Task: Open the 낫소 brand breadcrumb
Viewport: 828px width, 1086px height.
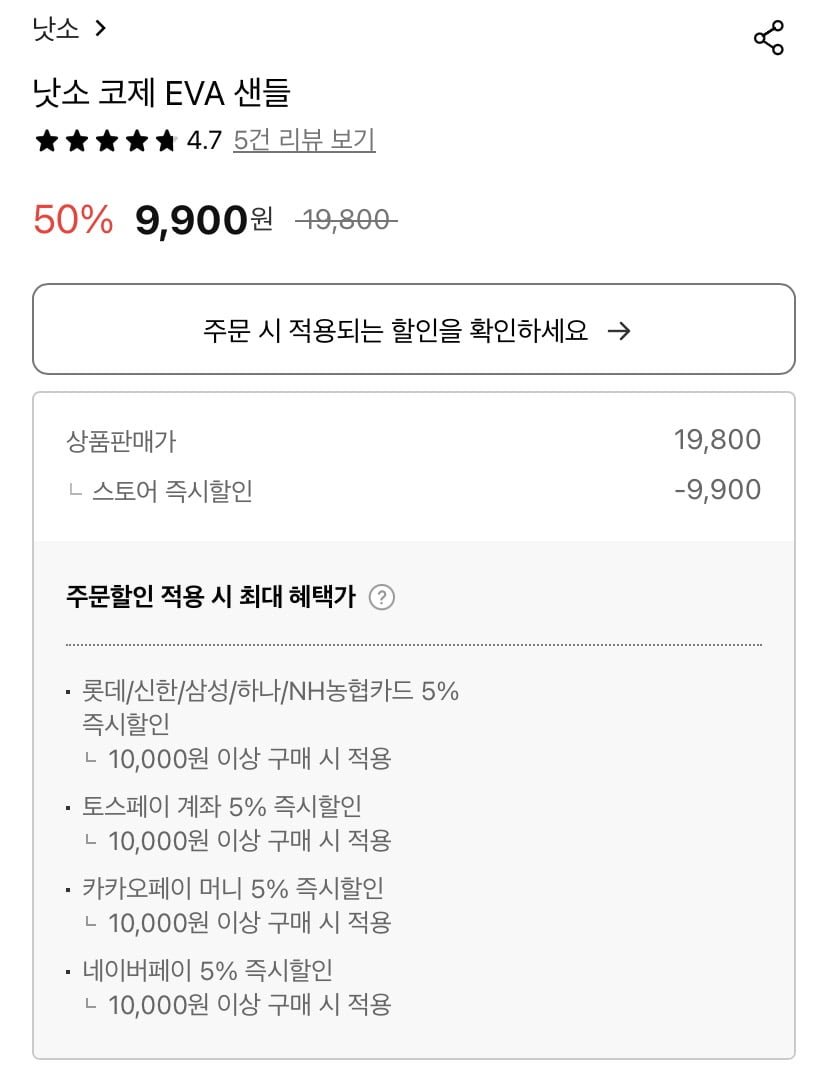Action: point(56,29)
